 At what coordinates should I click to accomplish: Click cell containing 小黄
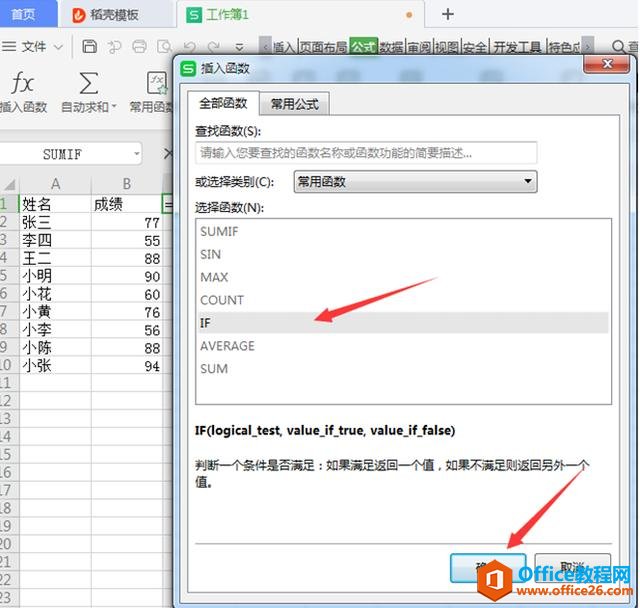[x=55, y=312]
